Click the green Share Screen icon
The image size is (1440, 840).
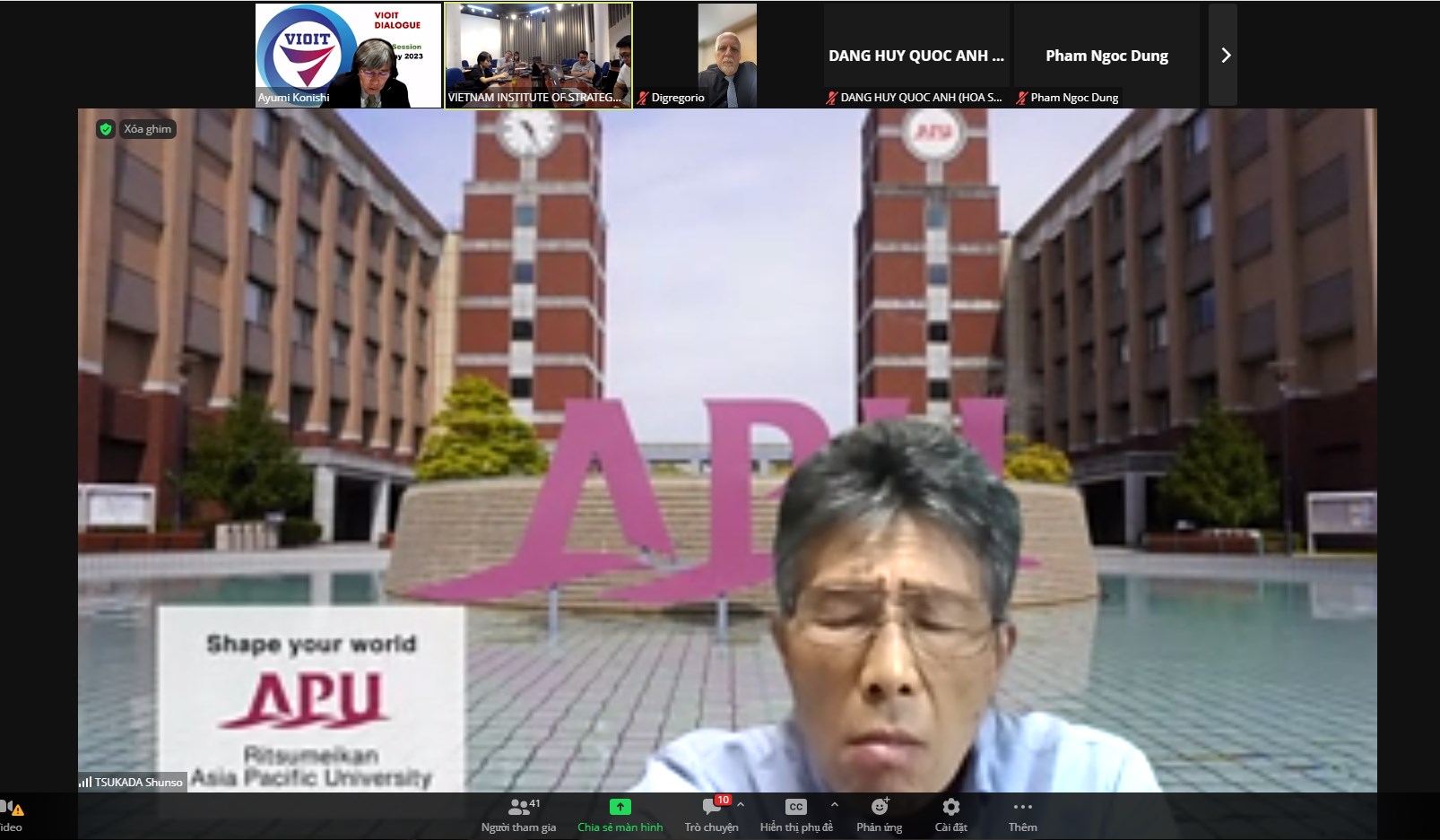(x=620, y=807)
